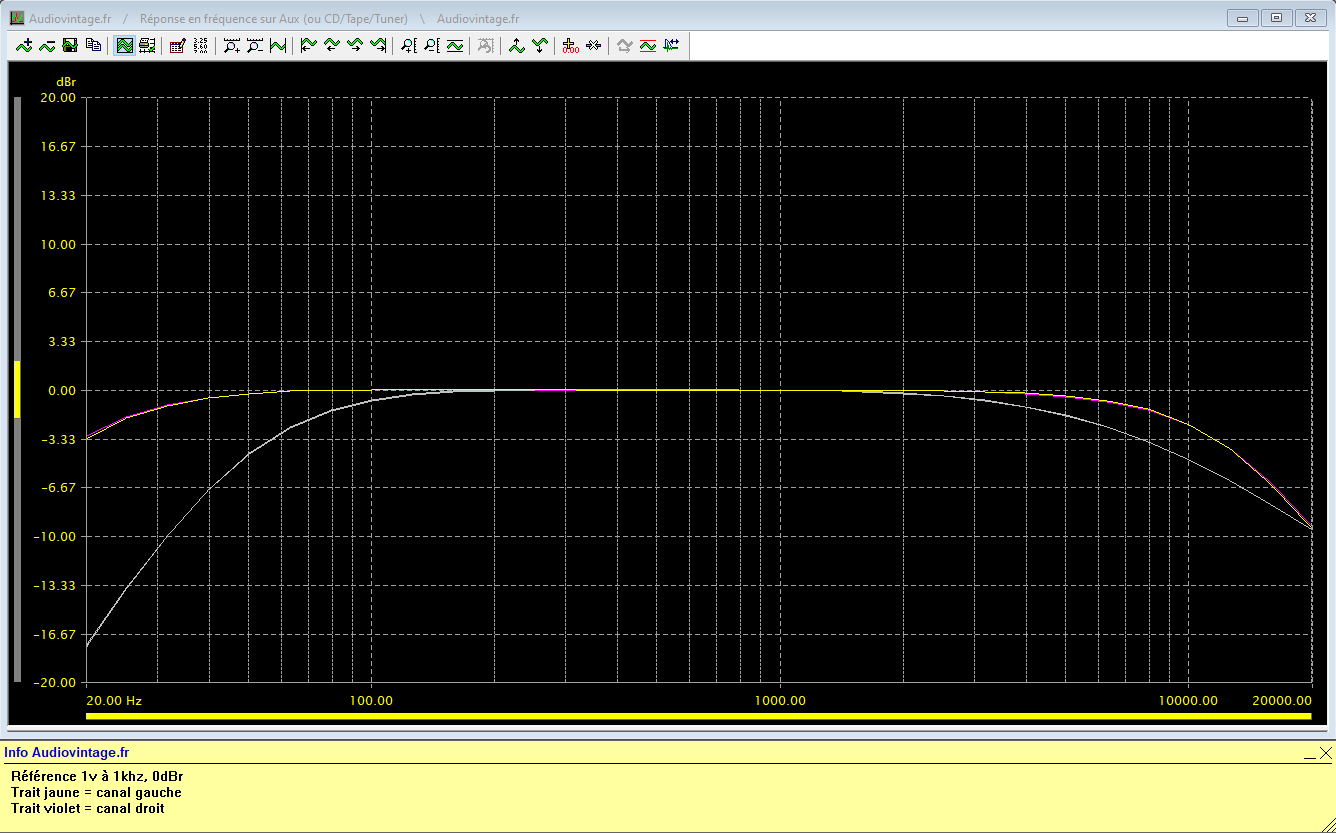This screenshot has width=1336, height=833.
Task: Toggle the red reference line icon
Action: tap(648, 45)
